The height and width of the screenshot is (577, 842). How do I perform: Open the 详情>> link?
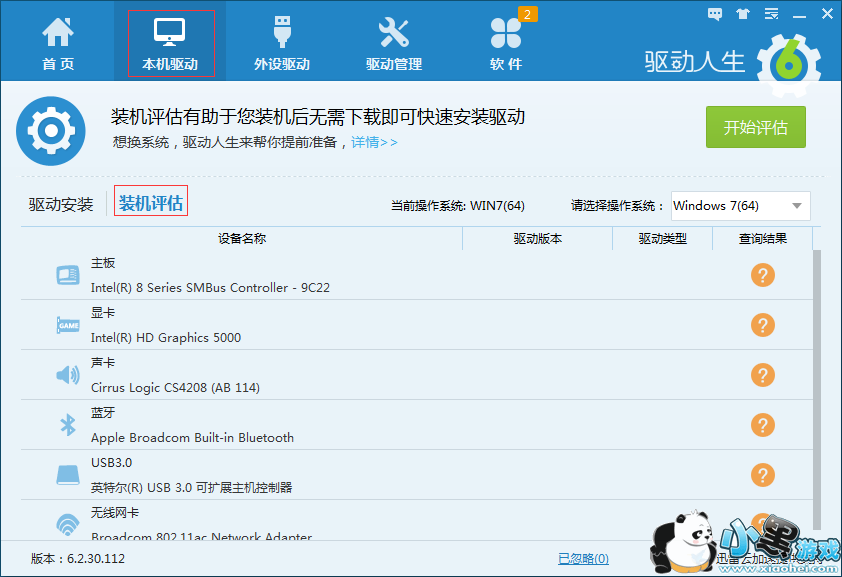374,142
